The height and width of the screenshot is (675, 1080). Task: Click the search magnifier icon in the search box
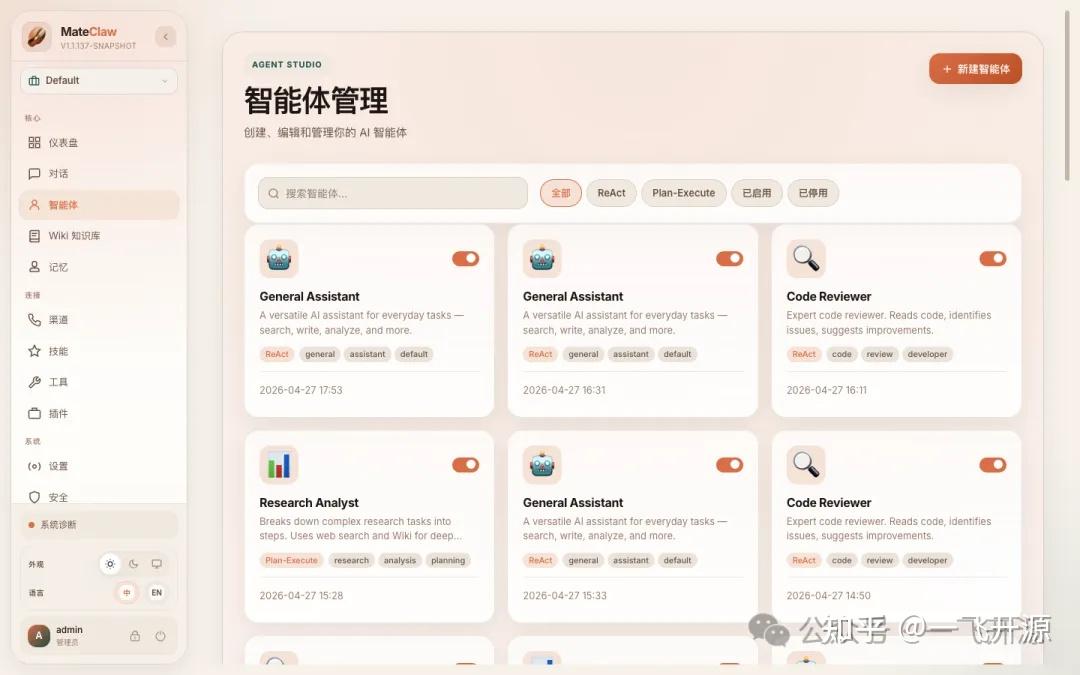pyautogui.click(x=273, y=194)
